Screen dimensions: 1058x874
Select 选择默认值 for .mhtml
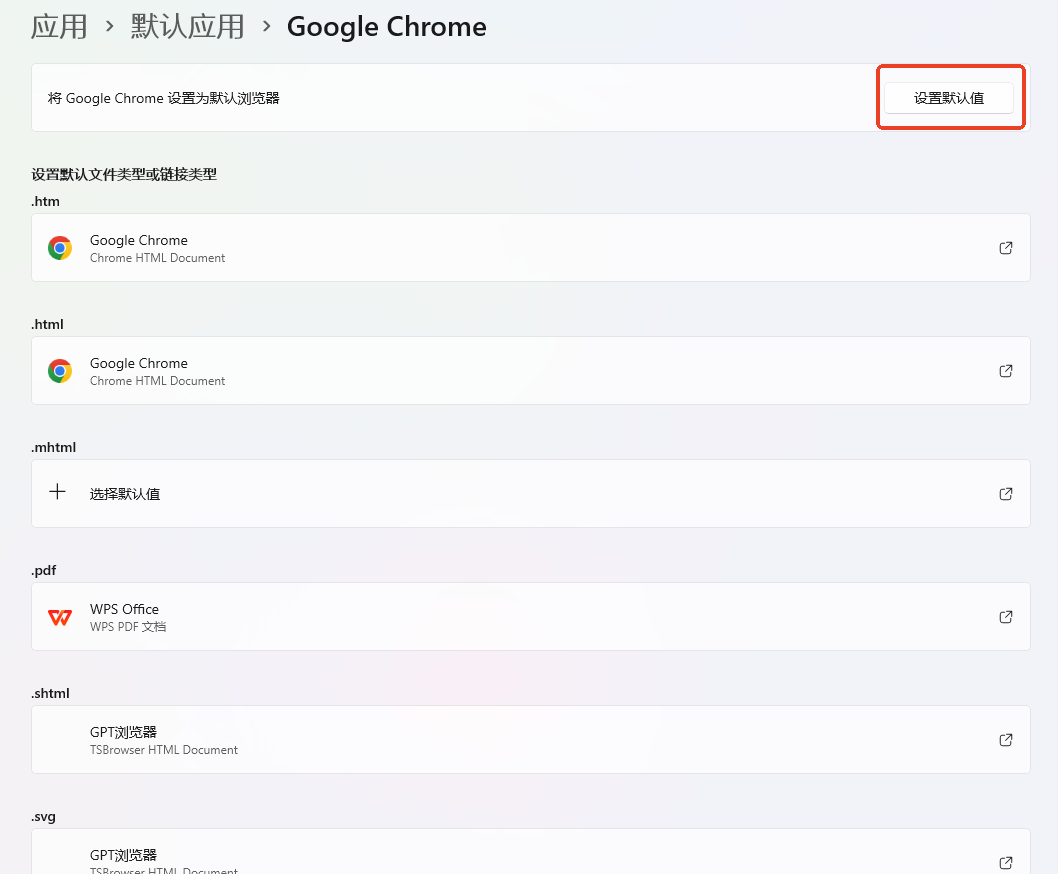[x=125, y=494]
